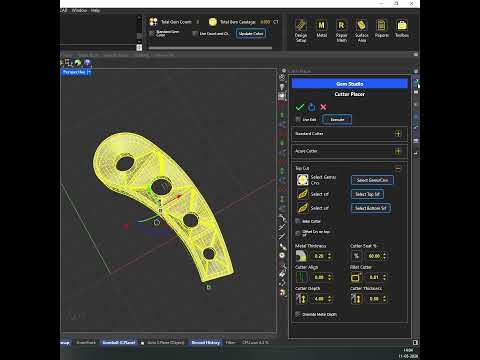This screenshot has height=360, width=480.
Task: Cancel Cutter Placer with the red X
Action: 323,107
